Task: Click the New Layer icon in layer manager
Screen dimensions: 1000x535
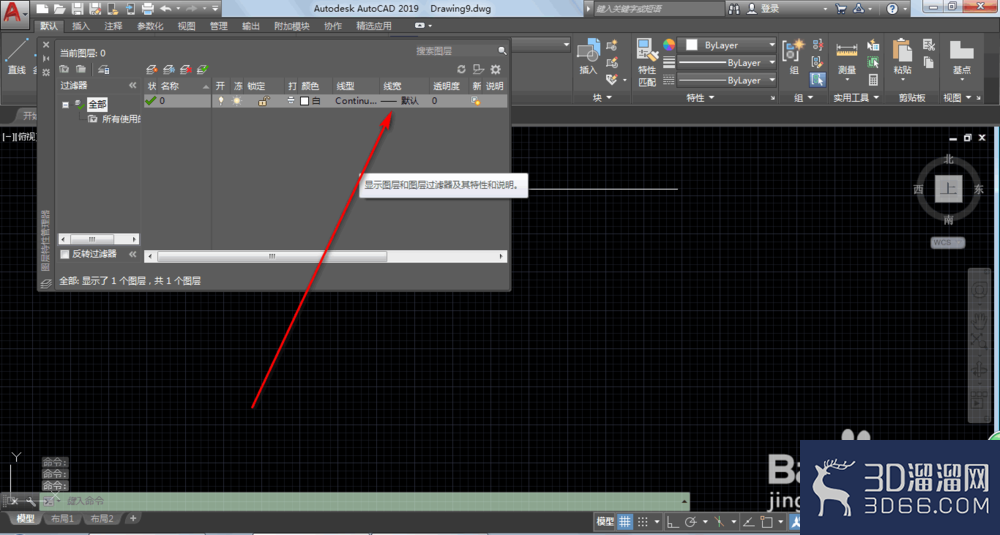Action: (x=151, y=70)
